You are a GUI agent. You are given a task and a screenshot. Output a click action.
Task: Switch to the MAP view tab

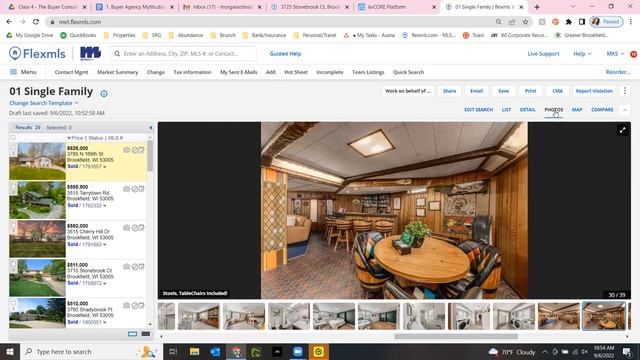(x=577, y=110)
